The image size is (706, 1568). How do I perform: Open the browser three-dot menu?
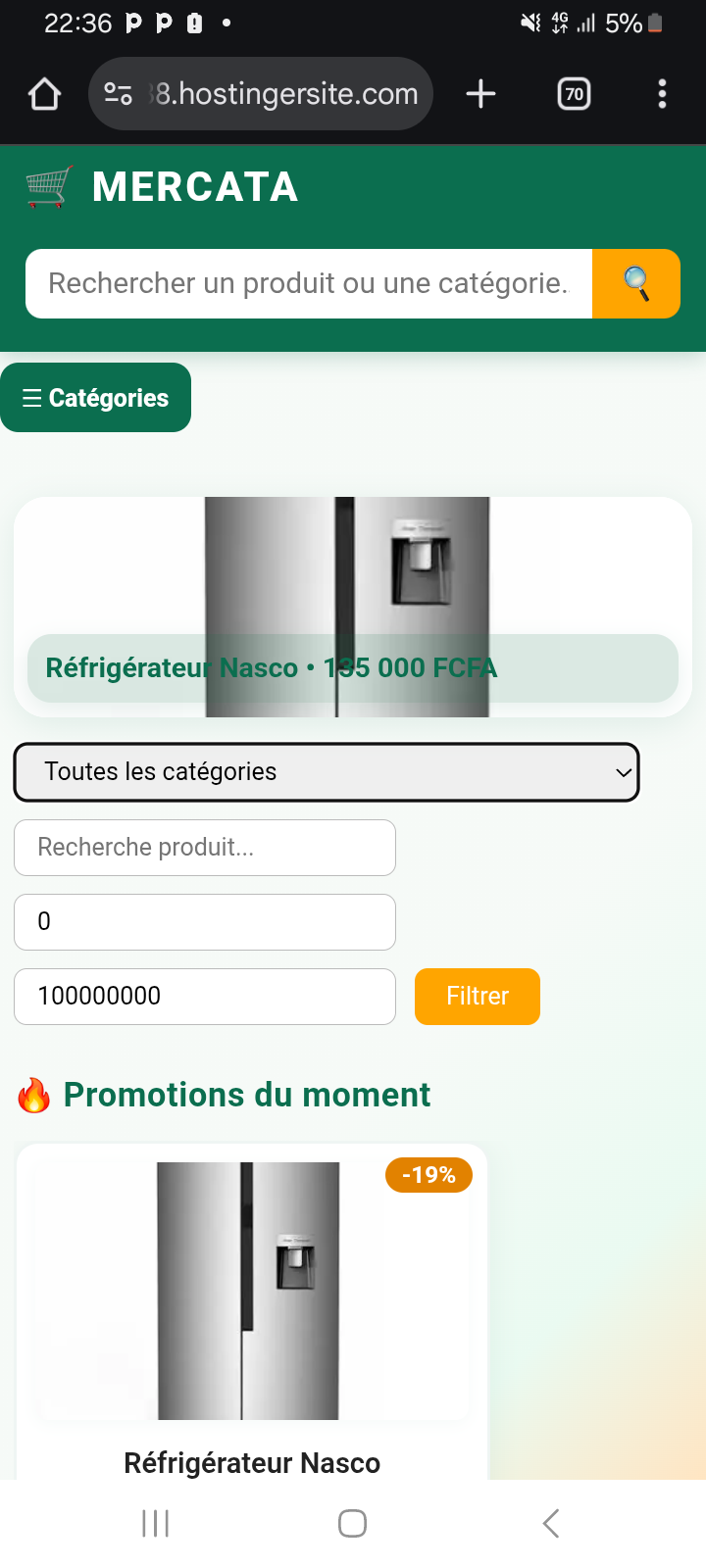pos(663,94)
